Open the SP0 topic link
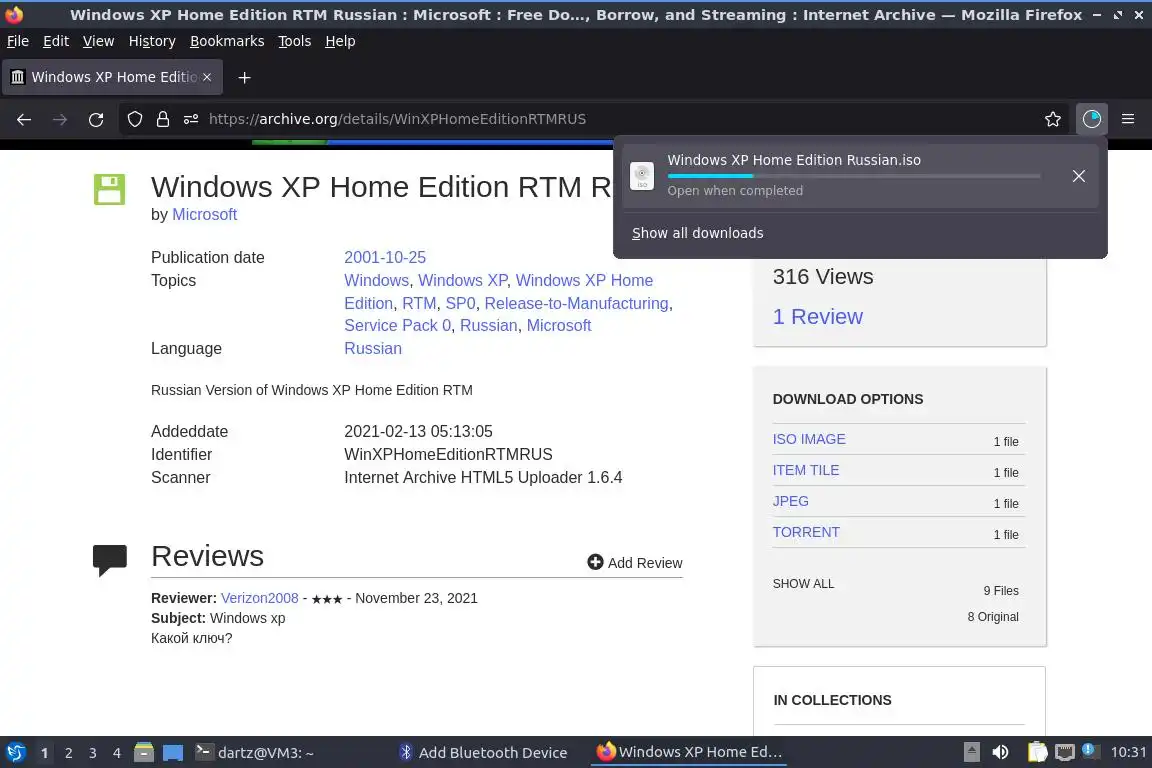 click(461, 304)
